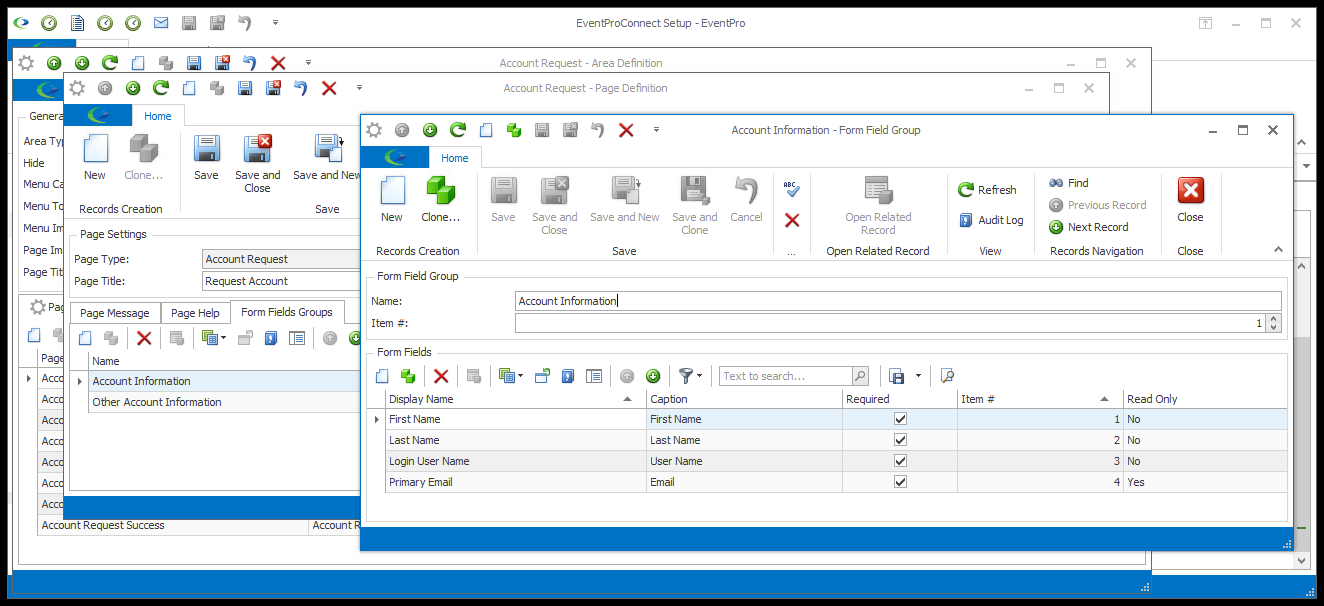1324x606 pixels.
Task: Sort by Read Only column header
Action: [x=1205, y=399]
